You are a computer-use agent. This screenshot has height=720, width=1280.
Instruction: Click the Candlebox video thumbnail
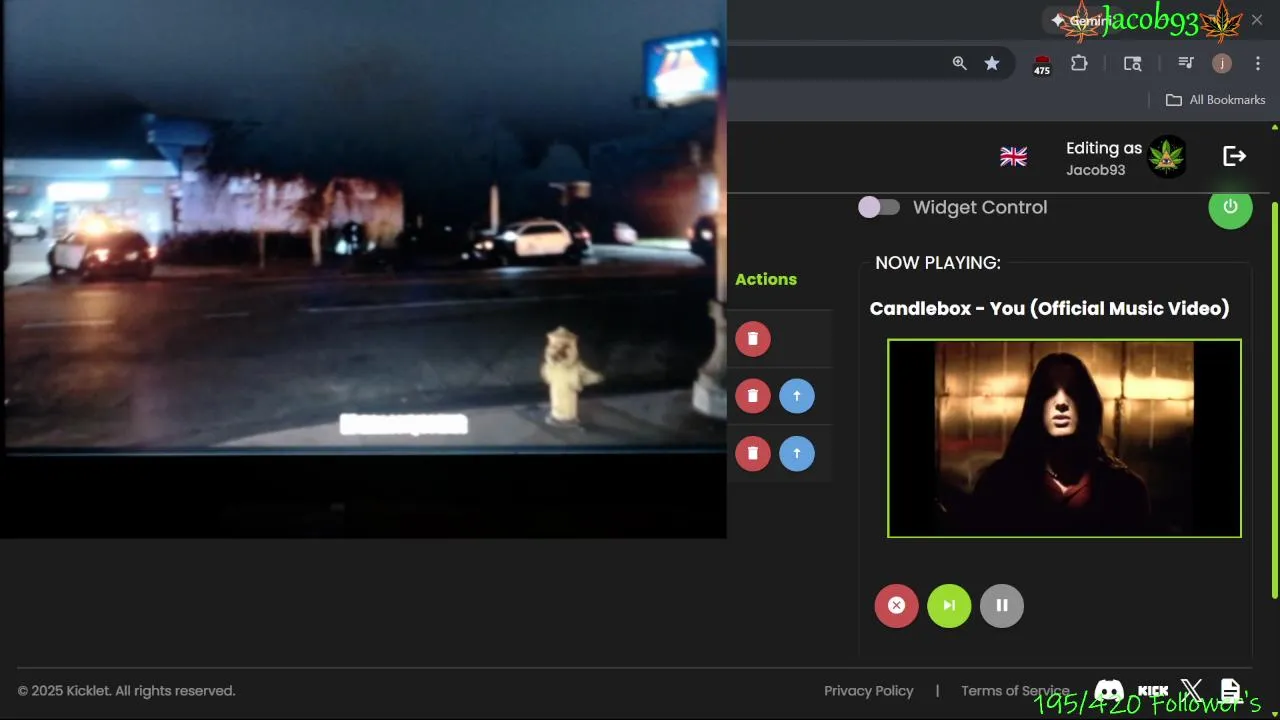1064,438
